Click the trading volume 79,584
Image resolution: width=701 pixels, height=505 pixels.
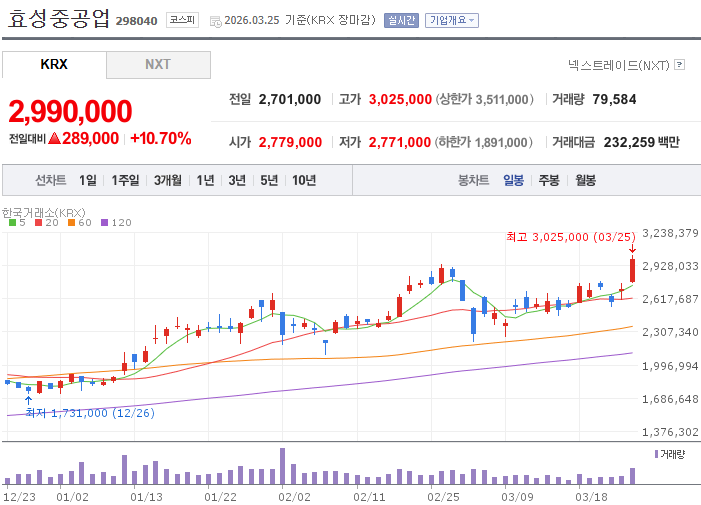pyautogui.click(x=614, y=99)
